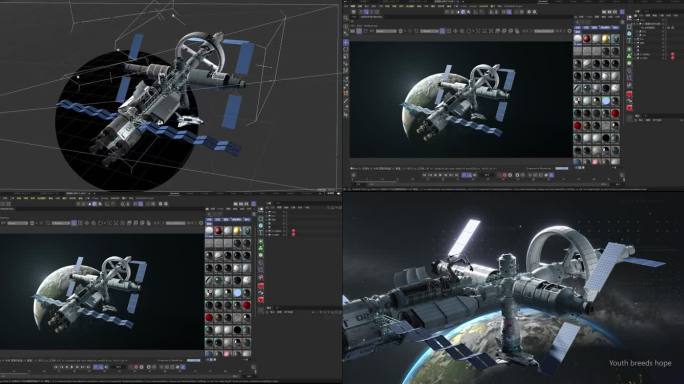Click the purple highlighted tool in top-right window's left toolbar
Screen dimensions: 684x384
tap(346, 43)
